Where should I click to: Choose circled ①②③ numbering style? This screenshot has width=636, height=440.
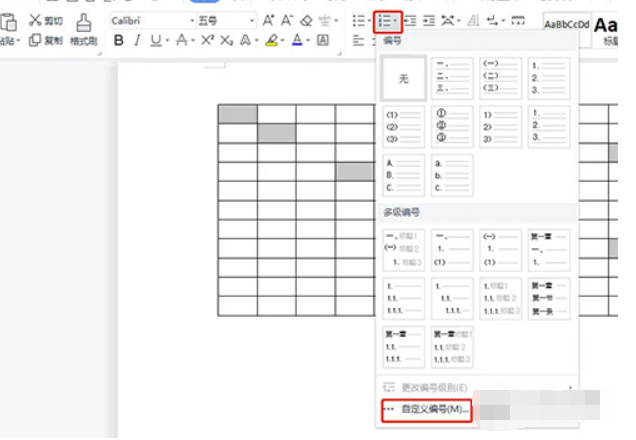tap(452, 127)
